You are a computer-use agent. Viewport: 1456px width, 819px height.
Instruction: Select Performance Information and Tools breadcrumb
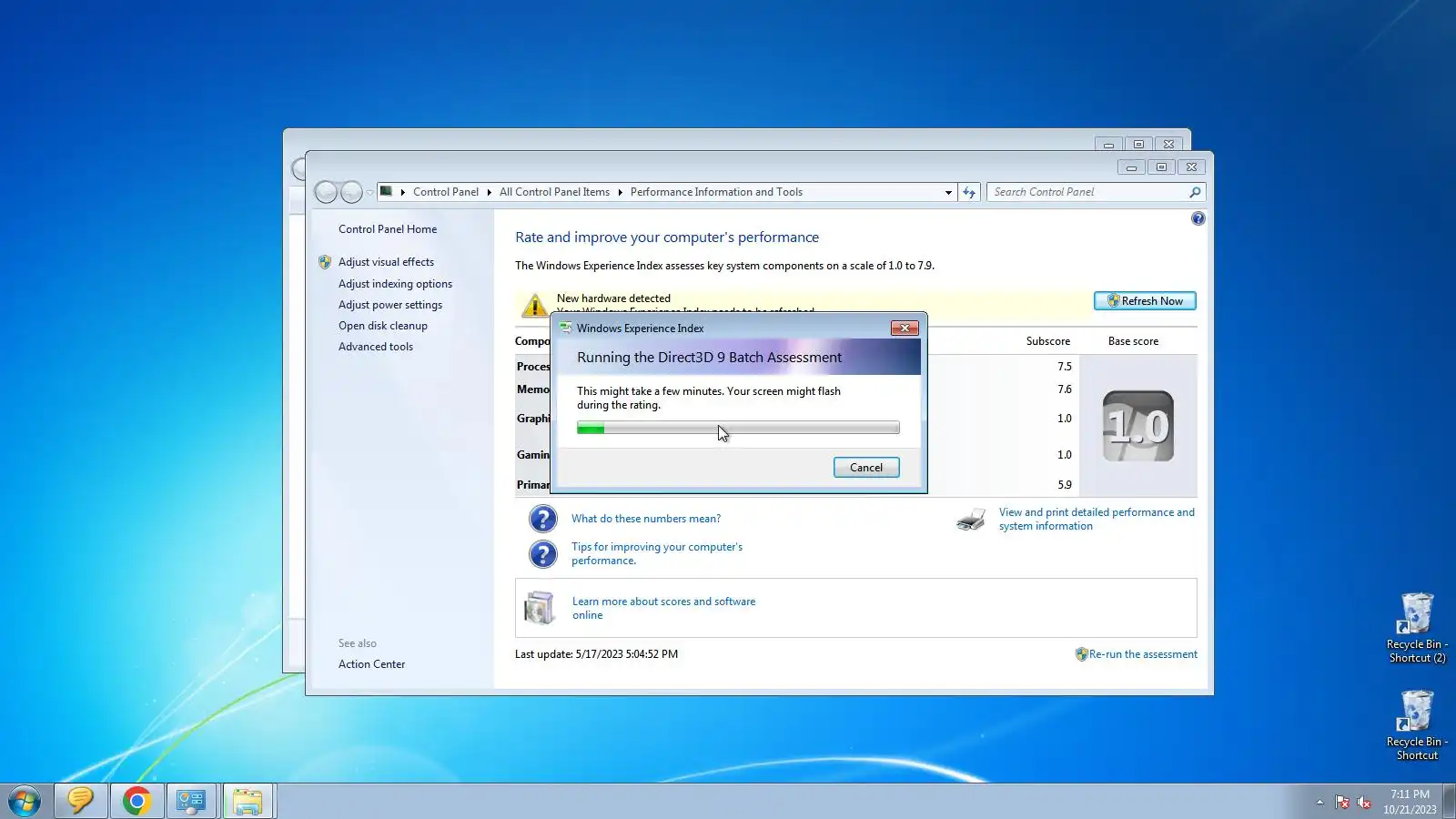(x=716, y=192)
